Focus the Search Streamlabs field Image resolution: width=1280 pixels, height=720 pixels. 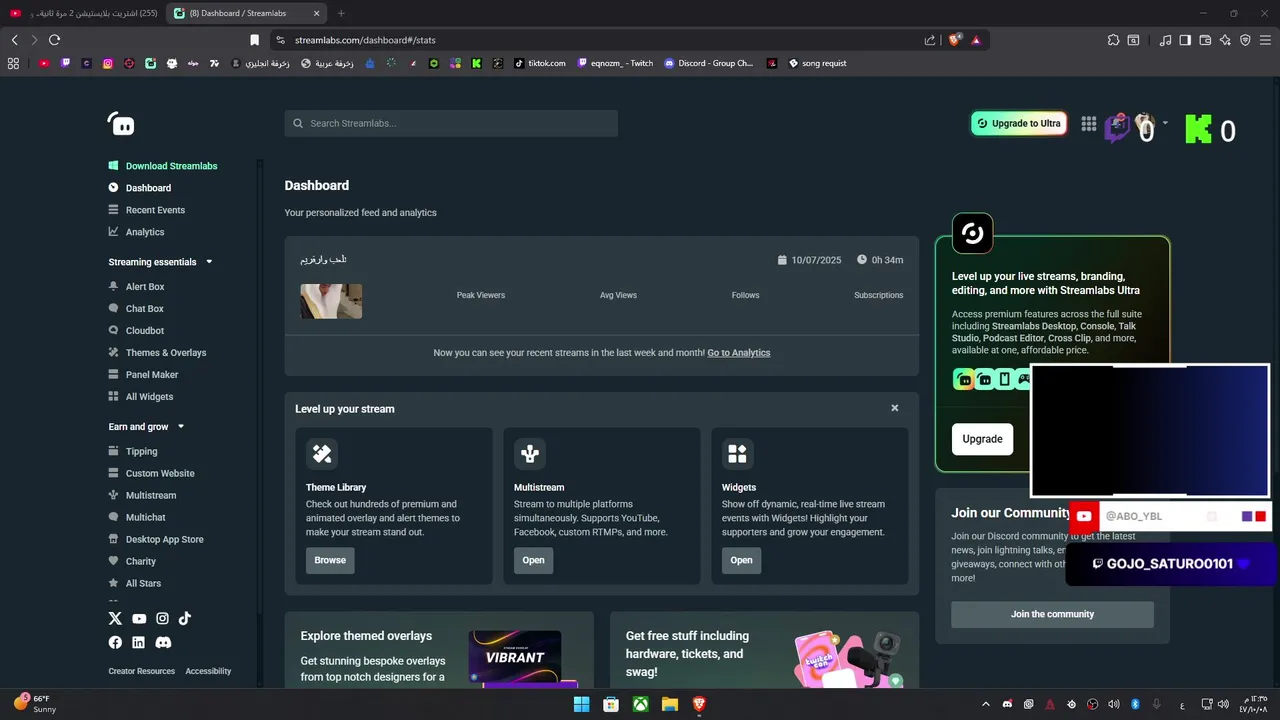tap(451, 123)
